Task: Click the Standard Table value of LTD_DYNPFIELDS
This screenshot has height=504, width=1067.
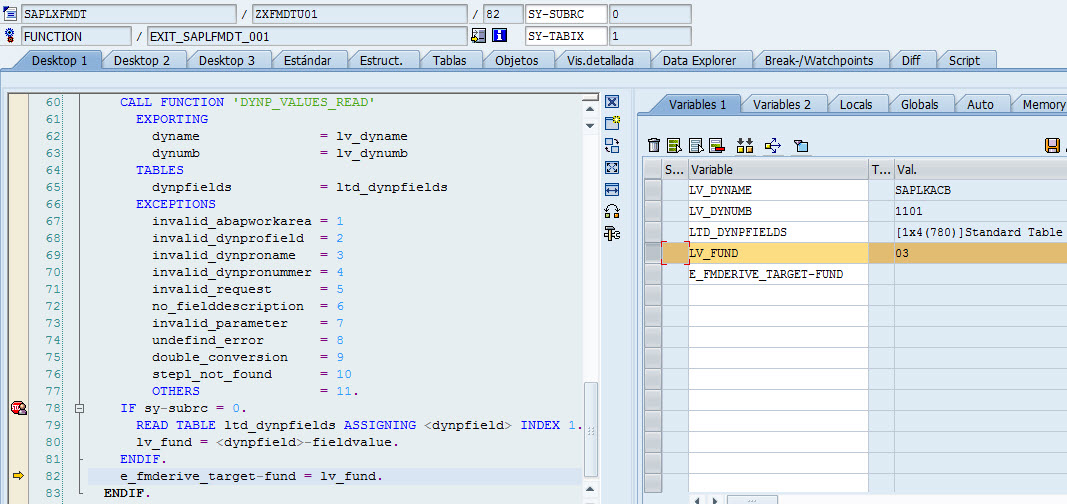Action: [x=981, y=232]
